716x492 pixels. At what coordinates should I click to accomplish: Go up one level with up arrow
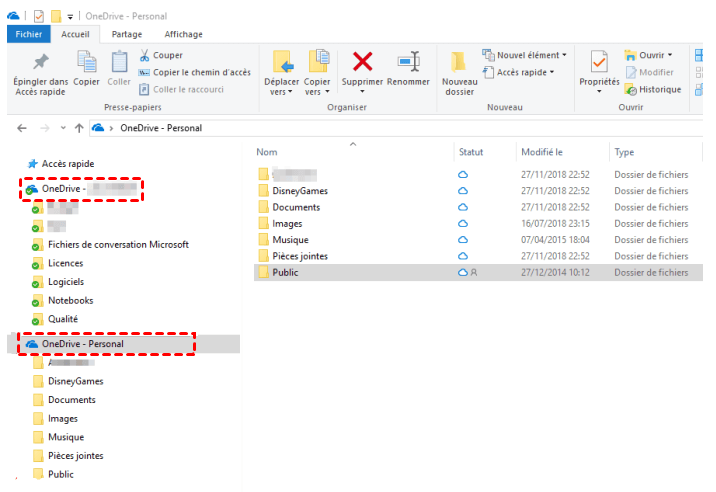tap(79, 128)
